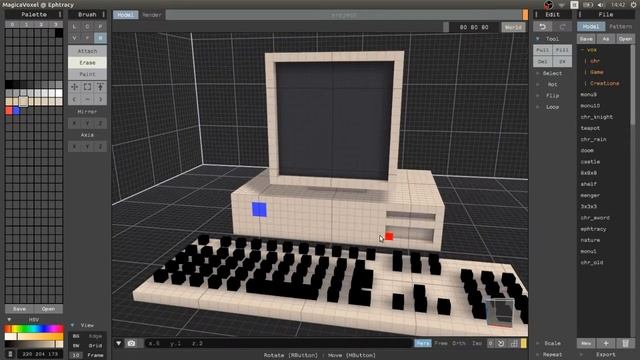
Task: Switch to the Render tab
Action: (152, 15)
